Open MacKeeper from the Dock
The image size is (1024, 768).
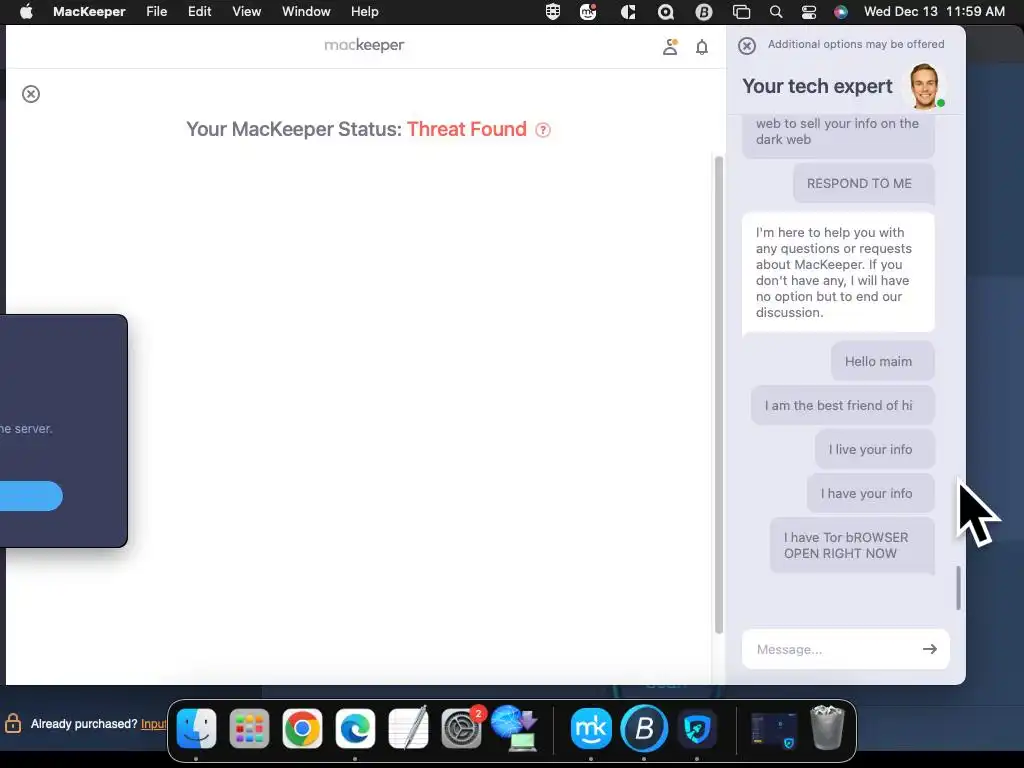[x=591, y=729]
